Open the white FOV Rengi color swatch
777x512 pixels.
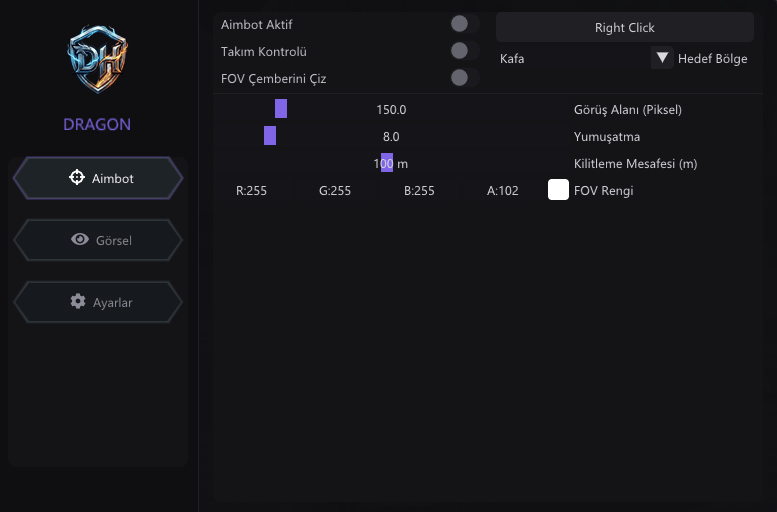tap(558, 190)
